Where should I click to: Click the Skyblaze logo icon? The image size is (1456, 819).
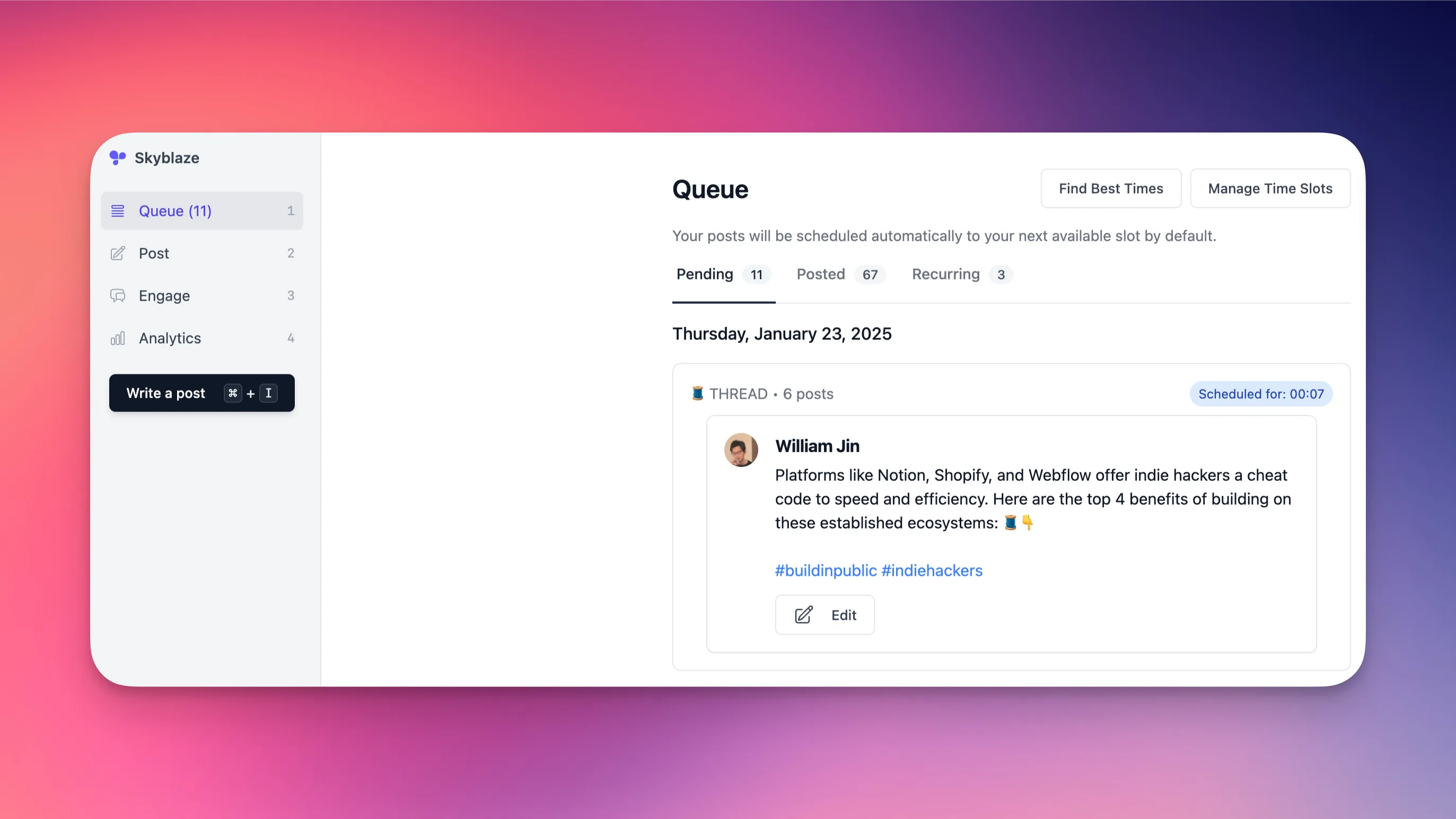118,157
